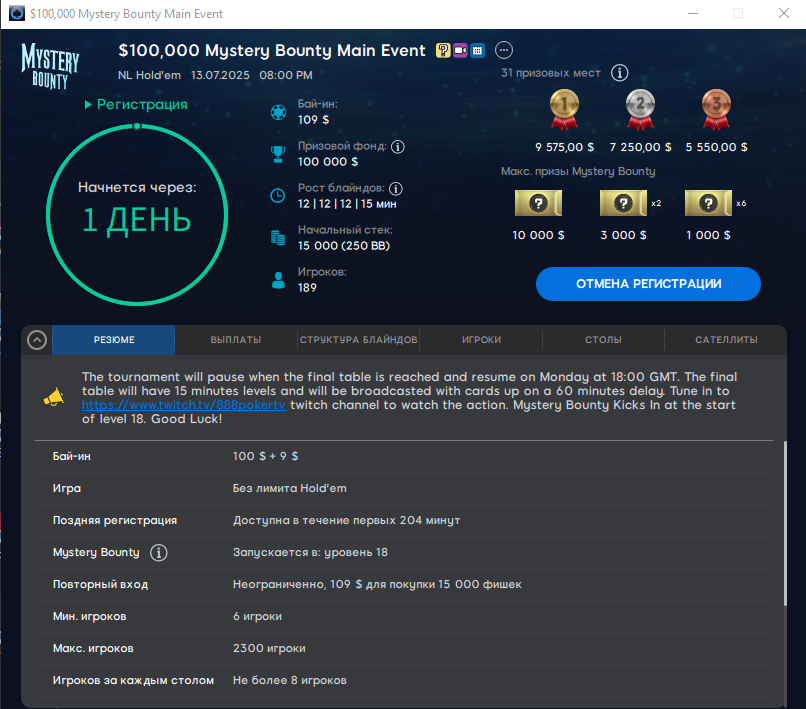Open the СТРУКТУРА БЛАЙНДОВ tab
This screenshot has width=806, height=709.
coord(358,340)
